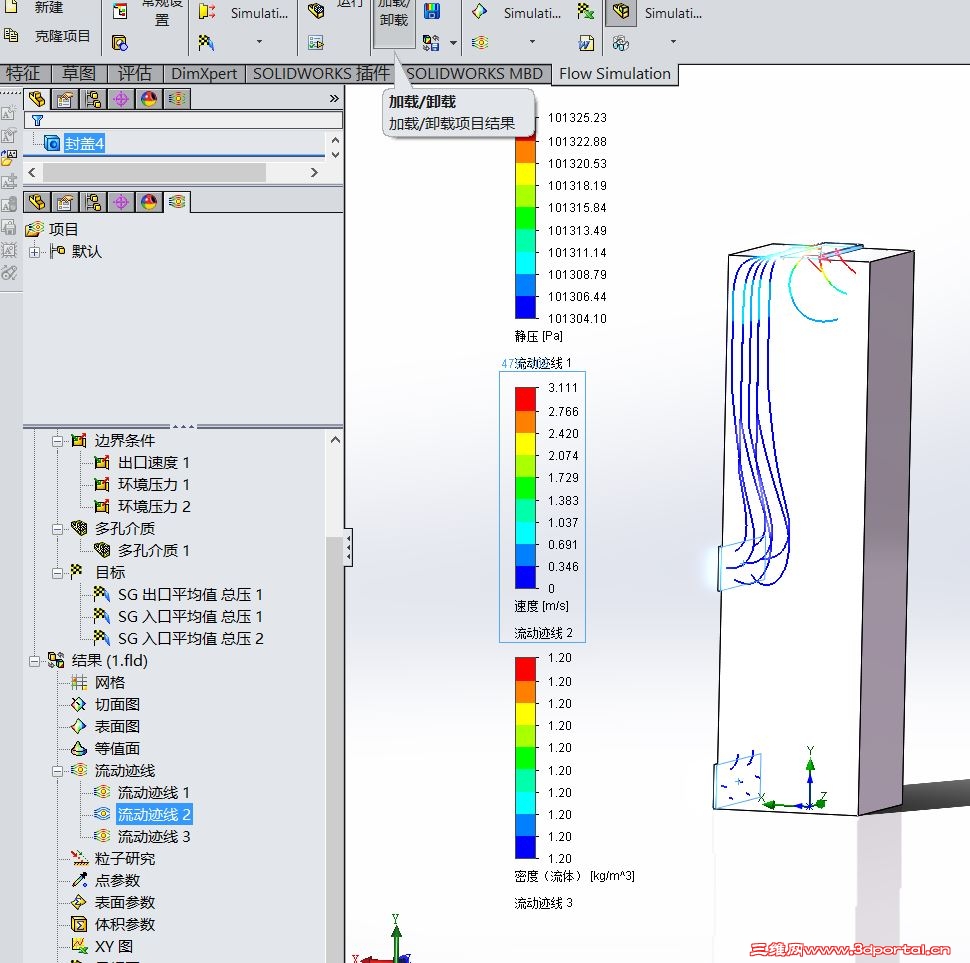Click the New project (新建) icon
Screen dimensions: 970x963
(x=11, y=6)
